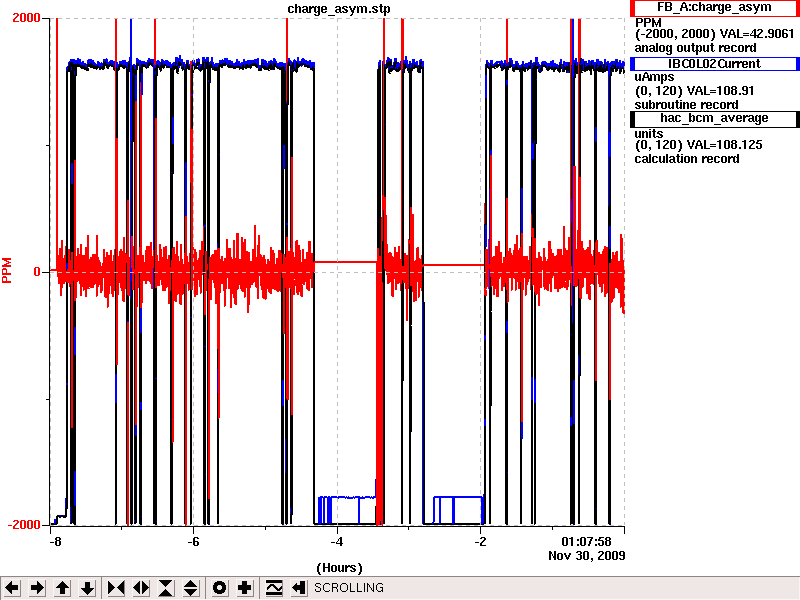Screen dimensions: 800x600
Task: Click the horizontal compress (bowtie) zoom icon
Action: (116, 588)
